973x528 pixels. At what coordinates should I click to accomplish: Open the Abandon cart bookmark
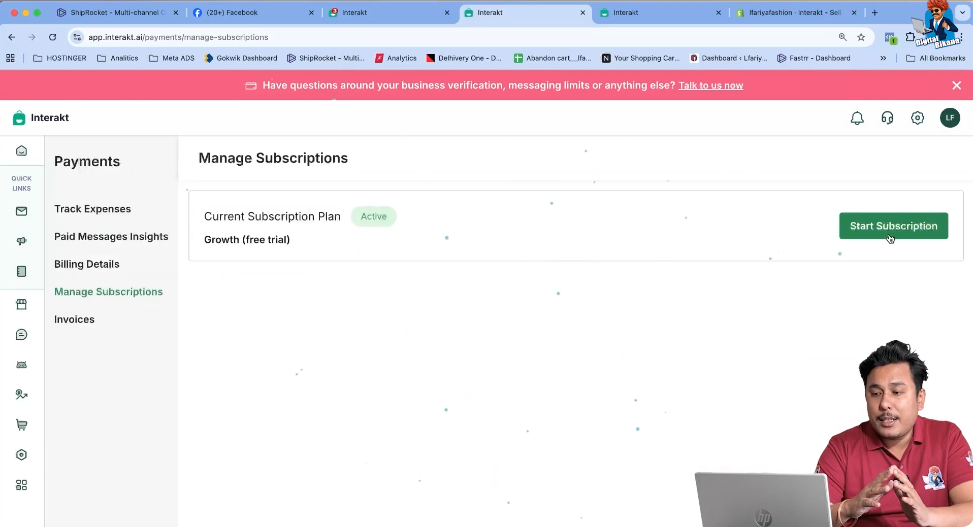click(x=553, y=58)
